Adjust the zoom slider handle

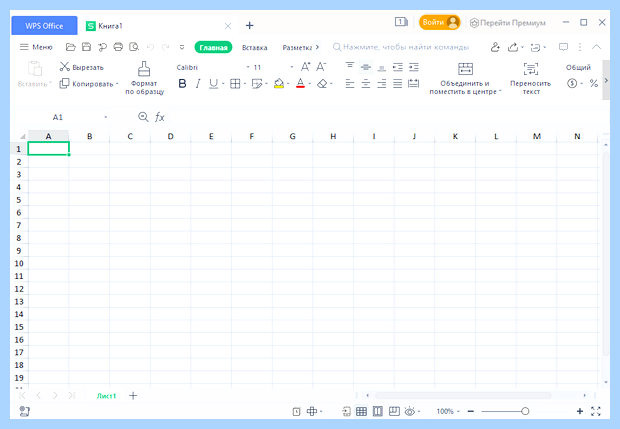pyautogui.click(x=525, y=411)
